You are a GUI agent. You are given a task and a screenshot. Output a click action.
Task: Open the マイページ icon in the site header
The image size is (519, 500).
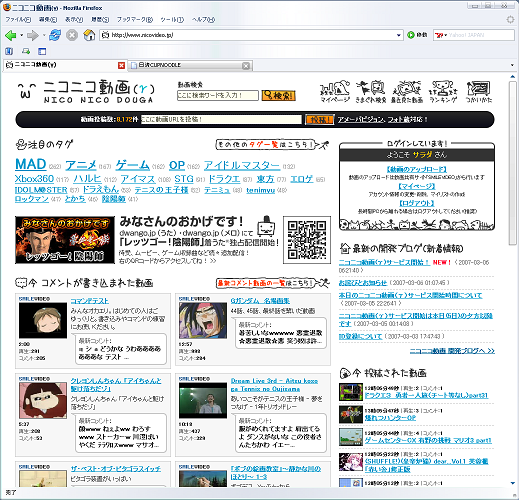335,91
